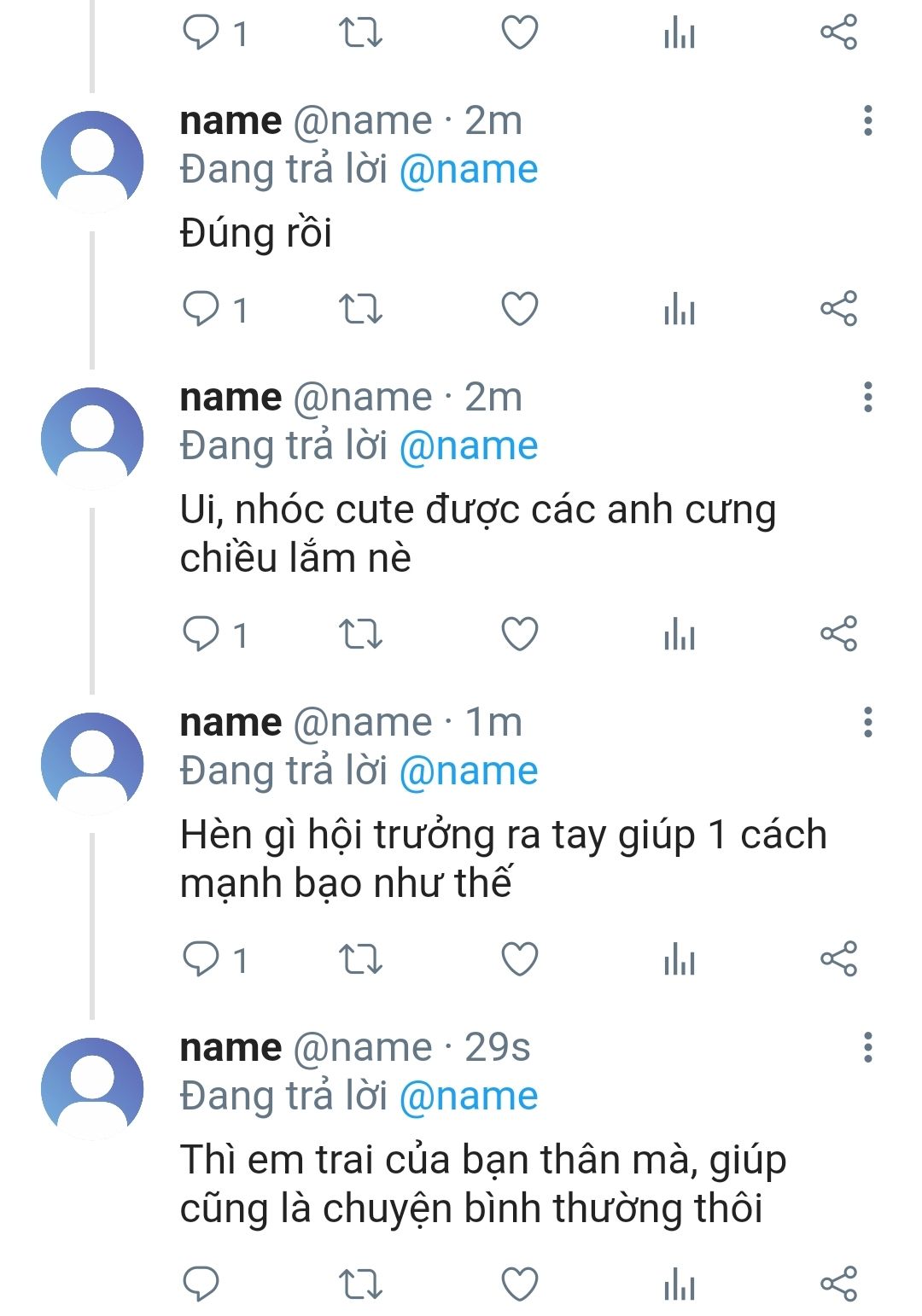Like the "Ui, nhóc cute" reply
922x1316 pixels.
pos(519,634)
